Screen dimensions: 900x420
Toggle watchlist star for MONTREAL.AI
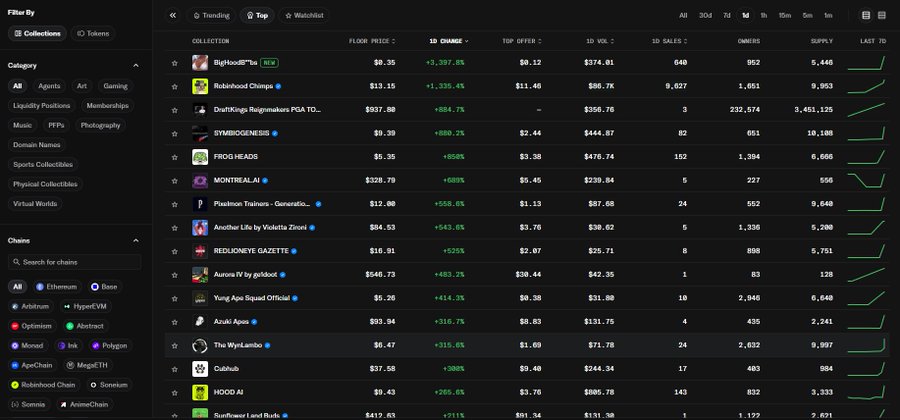click(x=174, y=180)
